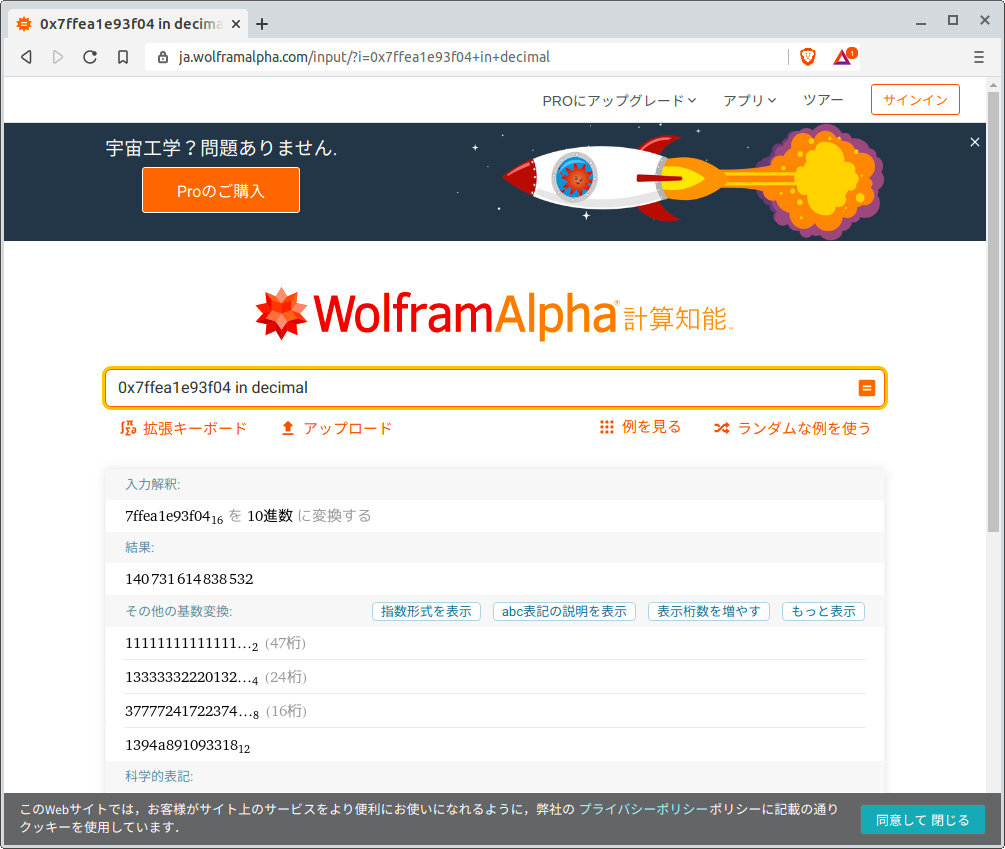
Task: Expand the PROにアップグレード dropdown
Action: 620,99
